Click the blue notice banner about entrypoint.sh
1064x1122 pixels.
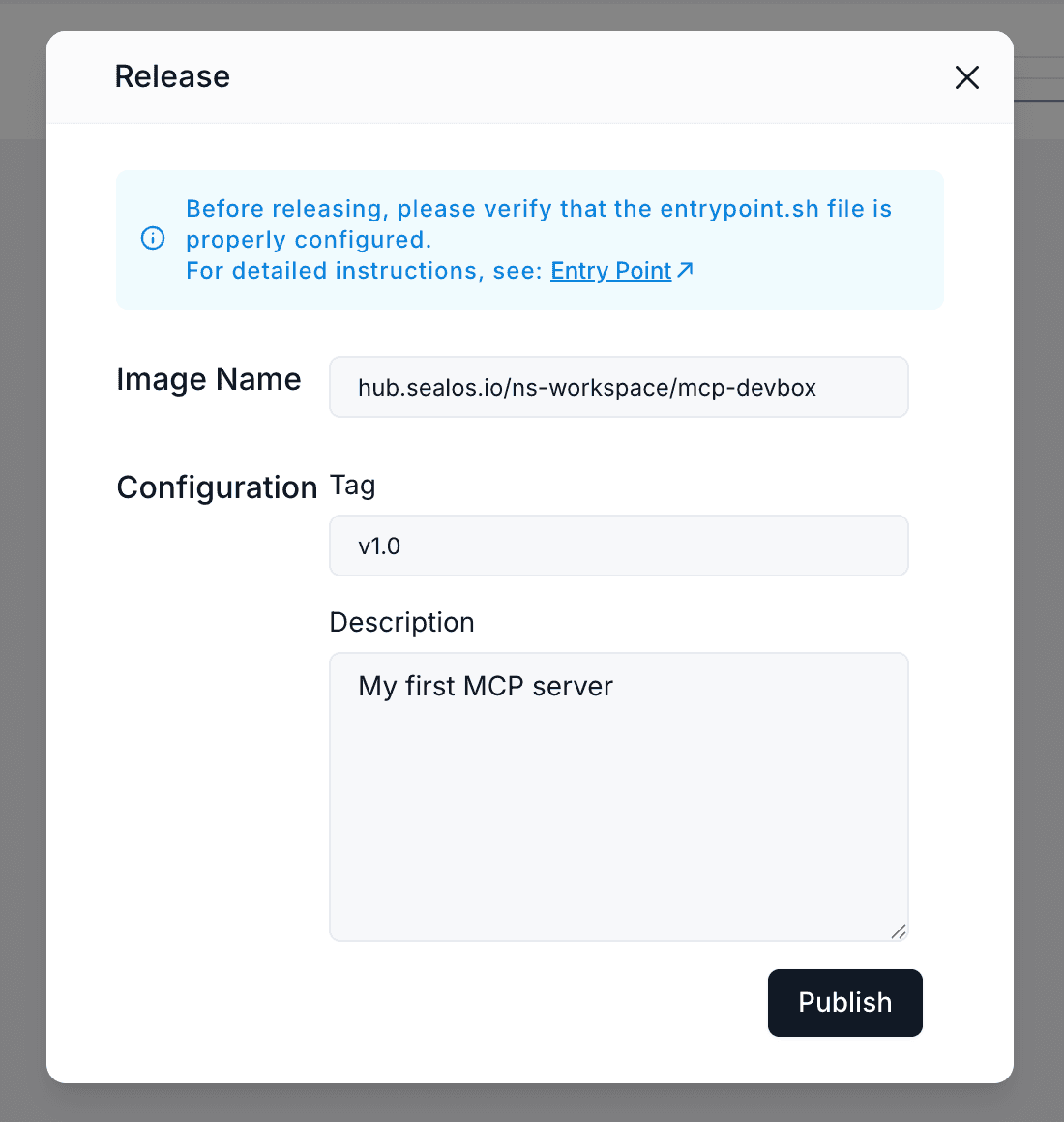(529, 239)
